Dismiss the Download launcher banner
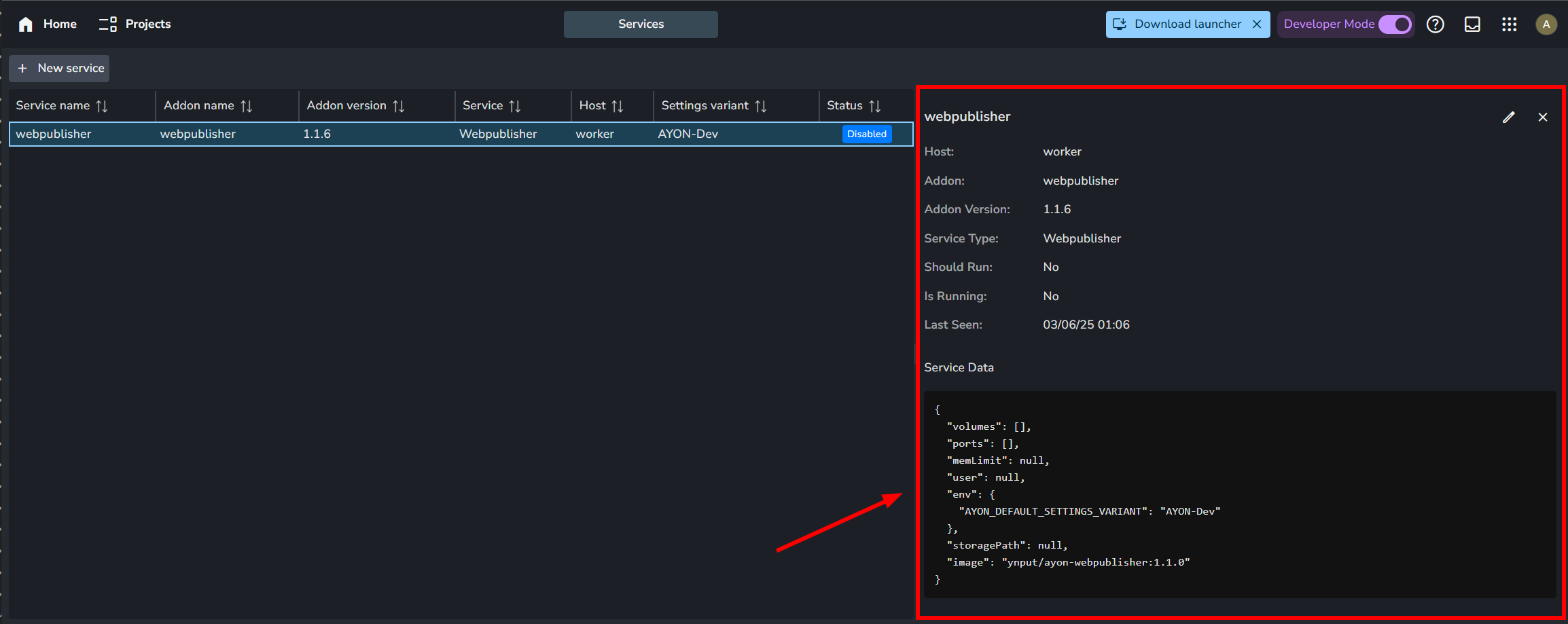This screenshot has width=1568, height=624. click(x=1256, y=24)
